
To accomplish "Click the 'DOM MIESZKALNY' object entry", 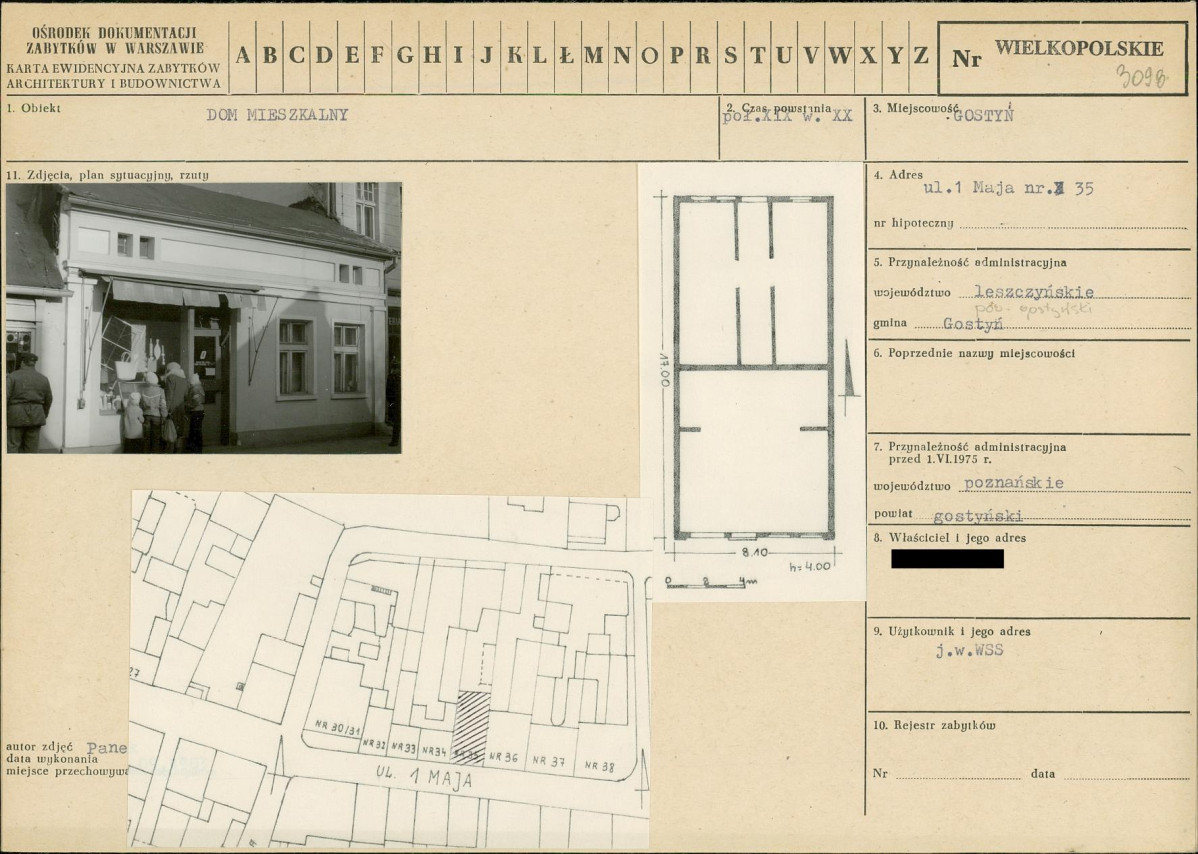I will pos(277,115).
